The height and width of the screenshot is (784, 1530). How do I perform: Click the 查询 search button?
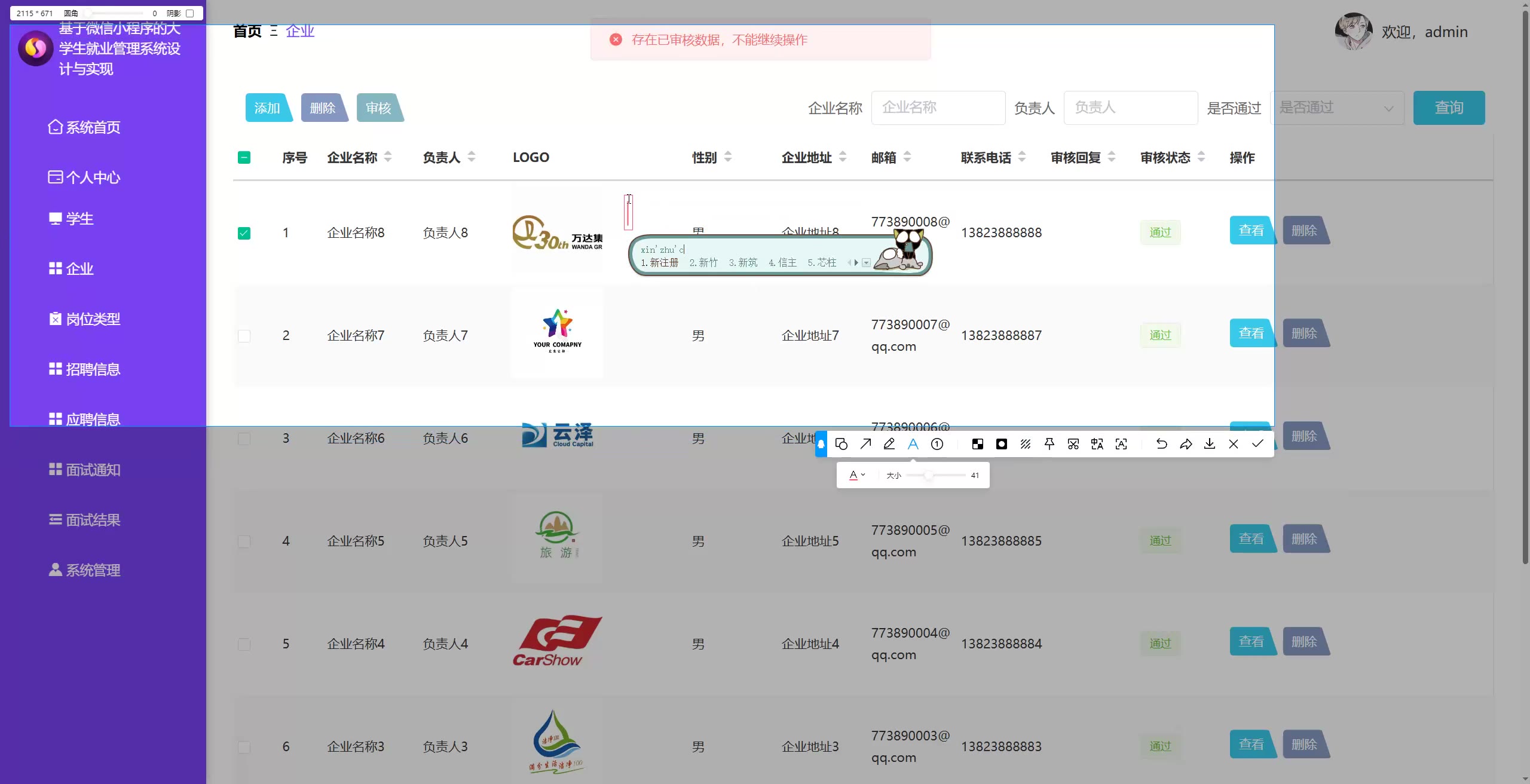click(1448, 108)
